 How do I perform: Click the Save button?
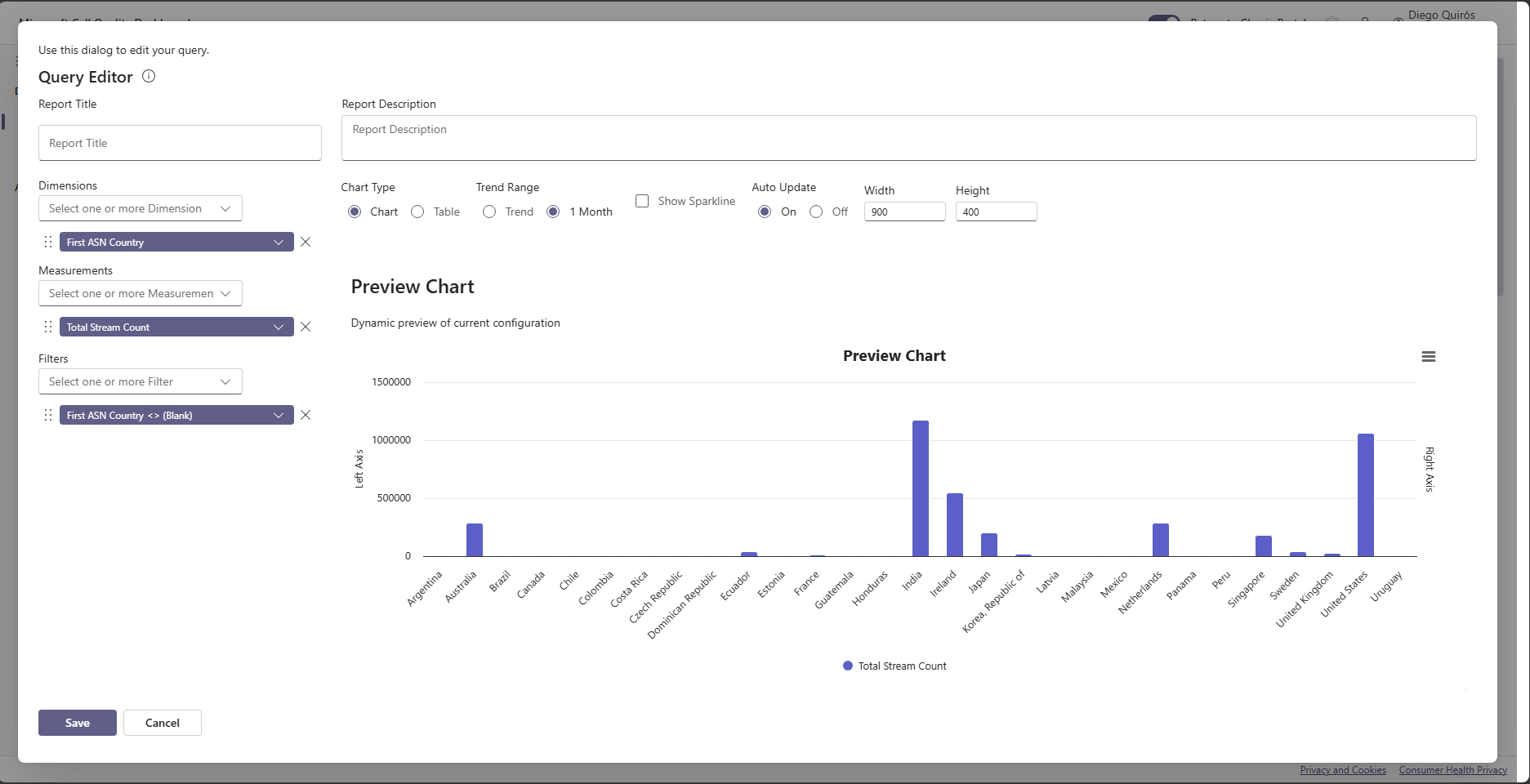78,723
